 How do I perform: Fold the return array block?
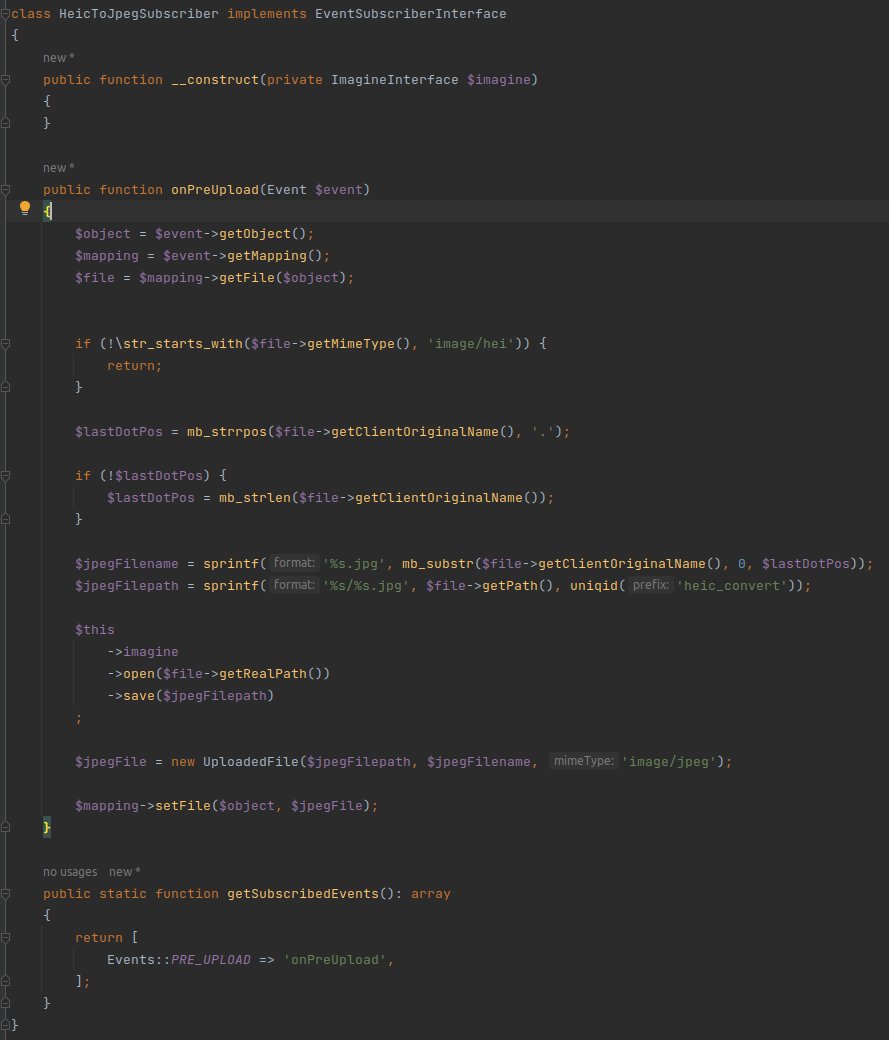click(5, 938)
